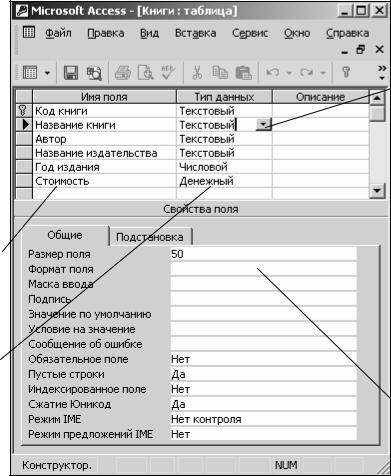Click the Copy toolbar icon

click(220, 72)
